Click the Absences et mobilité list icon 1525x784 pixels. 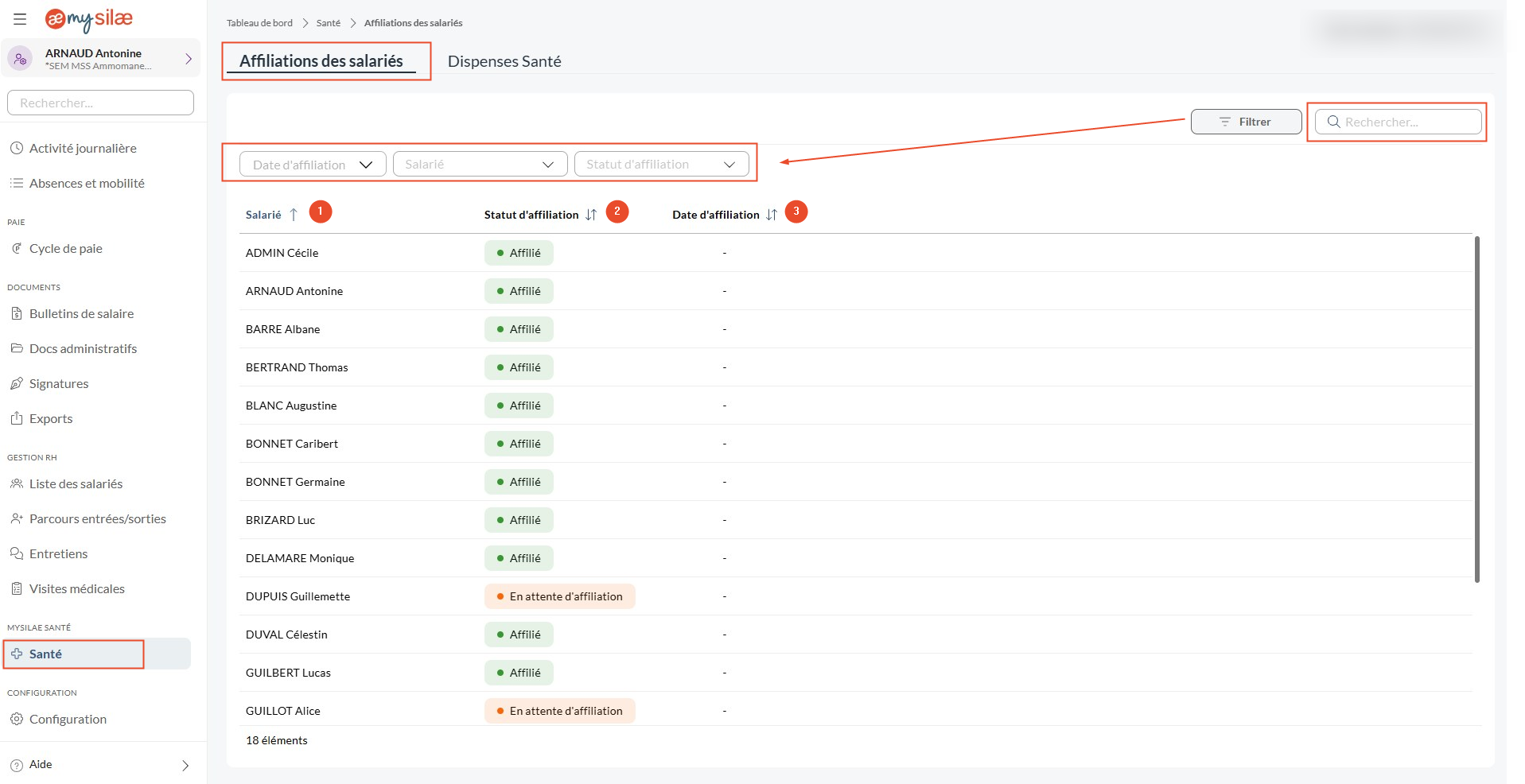click(17, 183)
